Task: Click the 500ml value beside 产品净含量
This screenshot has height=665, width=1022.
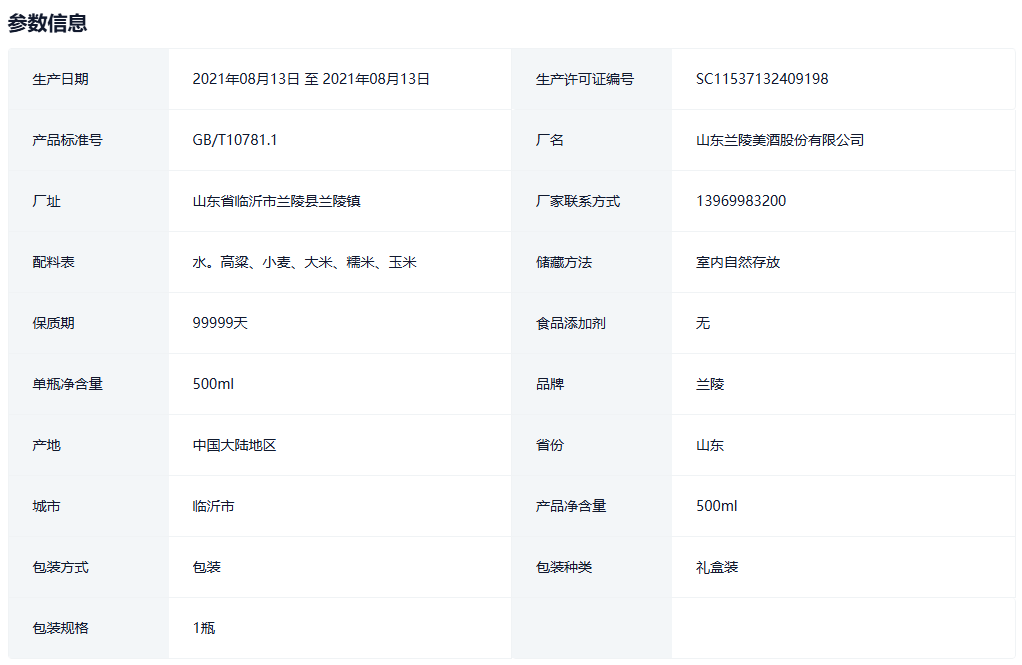Action: (x=716, y=506)
